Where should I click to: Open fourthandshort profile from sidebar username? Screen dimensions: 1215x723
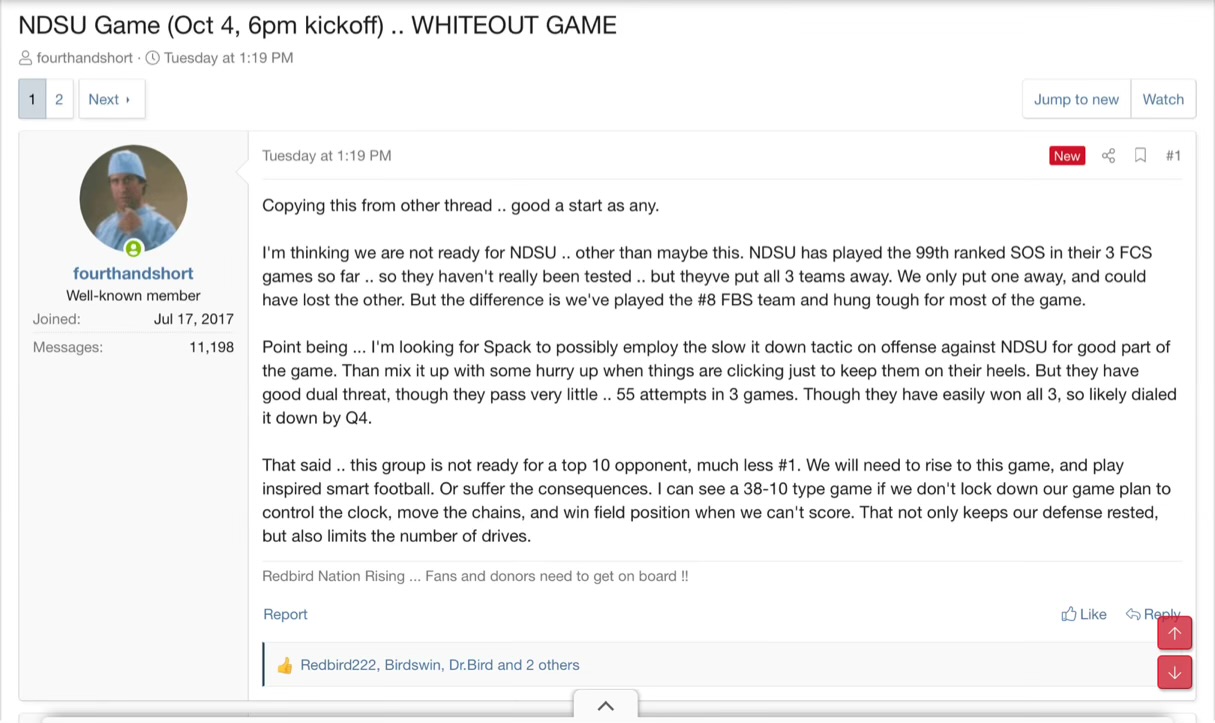(x=133, y=273)
